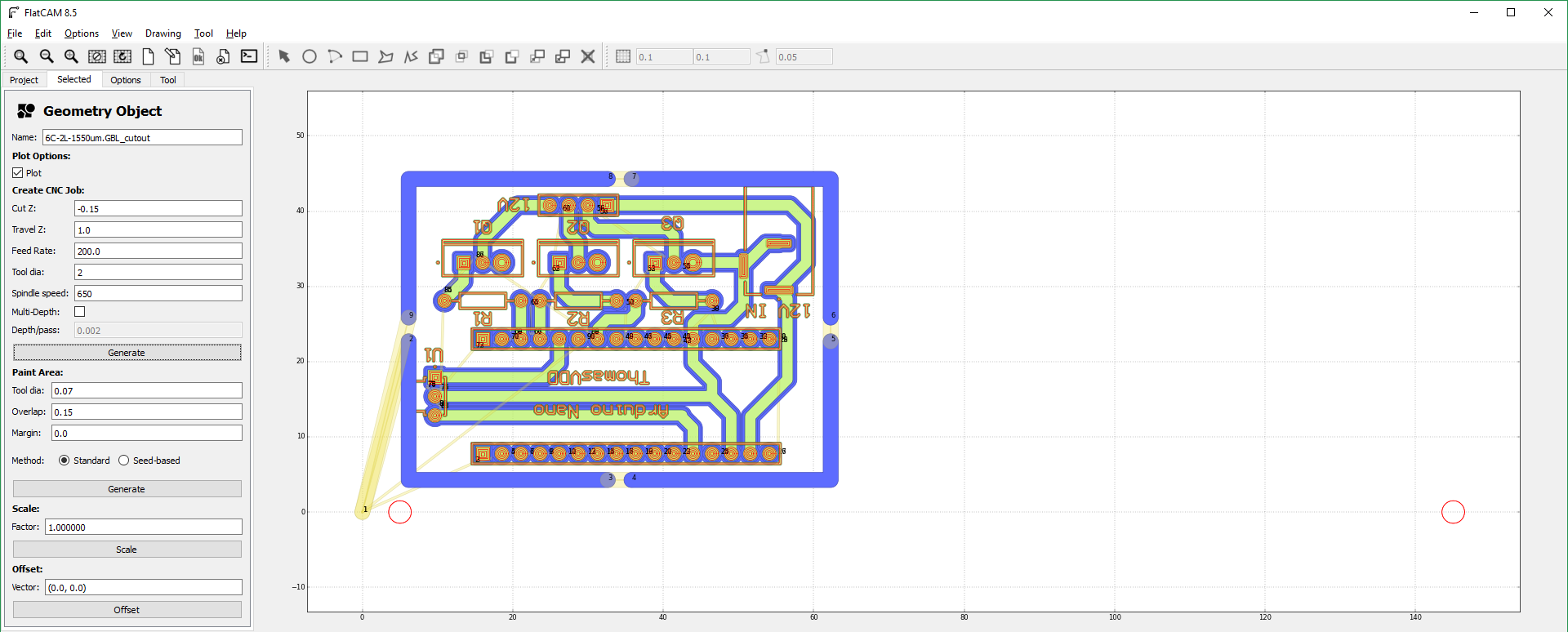Click the Offset button
The width and height of the screenshot is (1568, 632).
(x=127, y=610)
